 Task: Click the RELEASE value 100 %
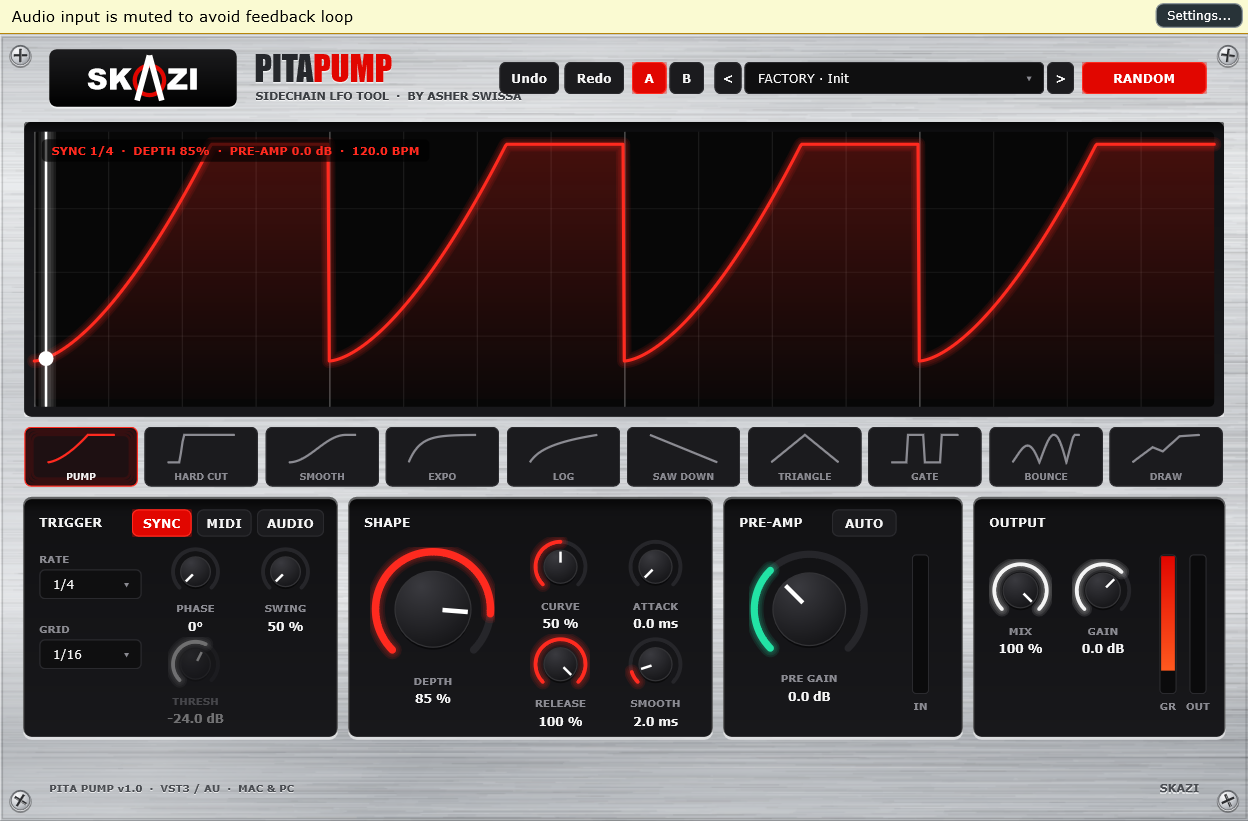tap(560, 721)
